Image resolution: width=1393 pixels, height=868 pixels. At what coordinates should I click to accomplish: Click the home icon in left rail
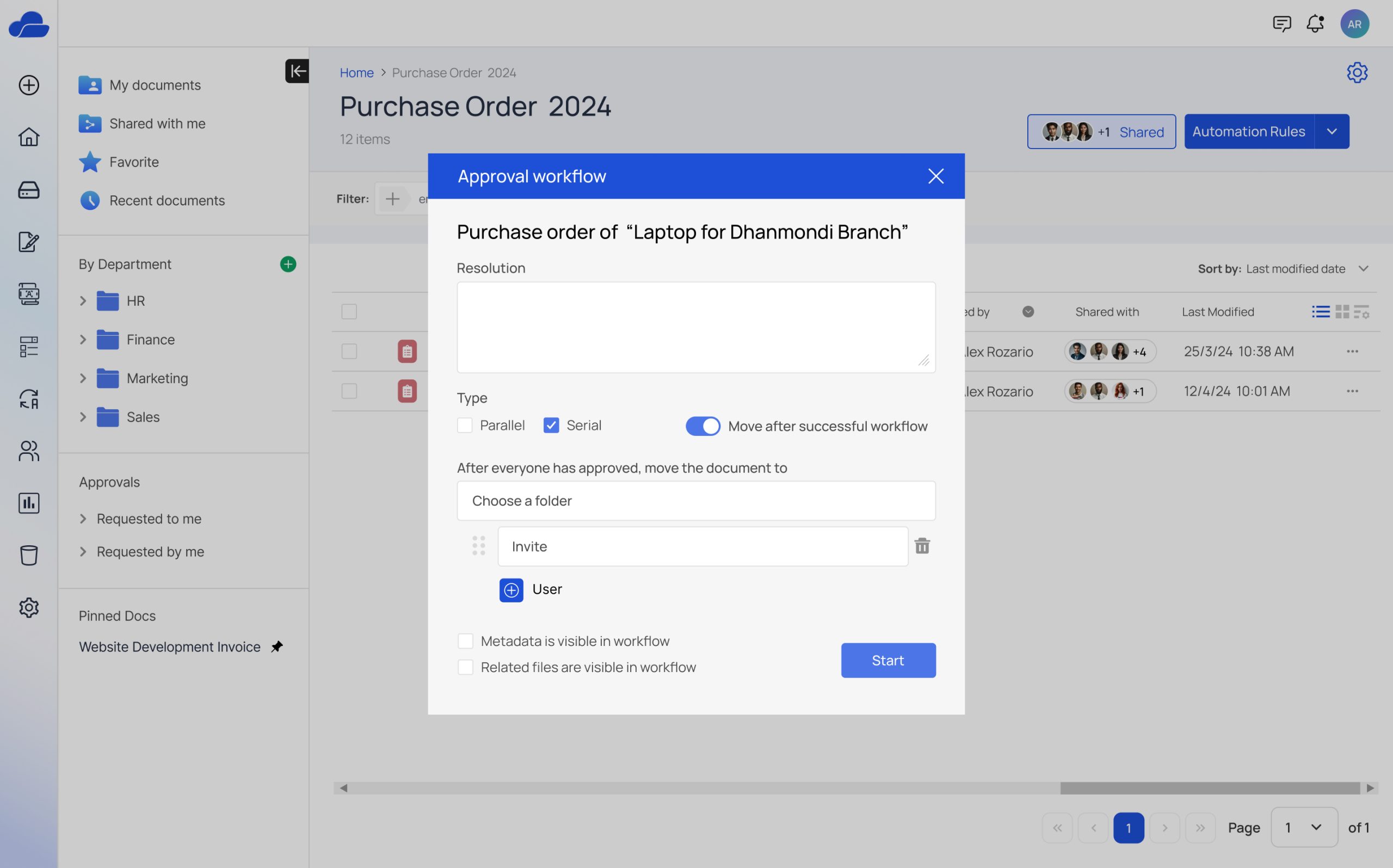pyautogui.click(x=29, y=137)
